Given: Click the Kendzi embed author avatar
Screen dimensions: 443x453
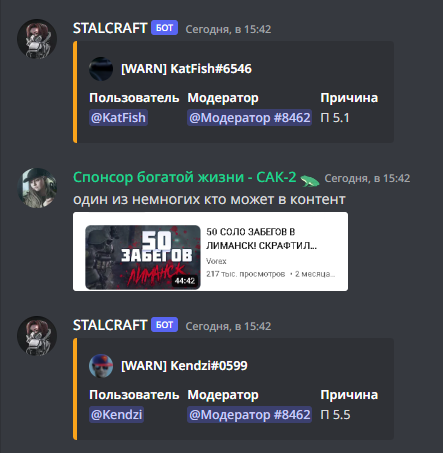Looking at the screenshot, I should pyautogui.click(x=101, y=366).
